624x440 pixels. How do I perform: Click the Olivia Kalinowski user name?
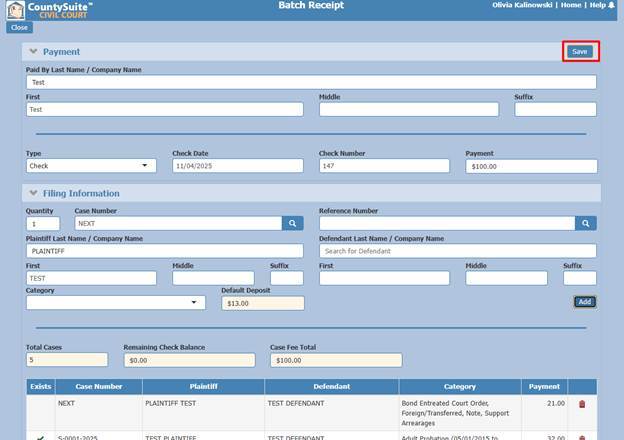[x=522, y=5]
